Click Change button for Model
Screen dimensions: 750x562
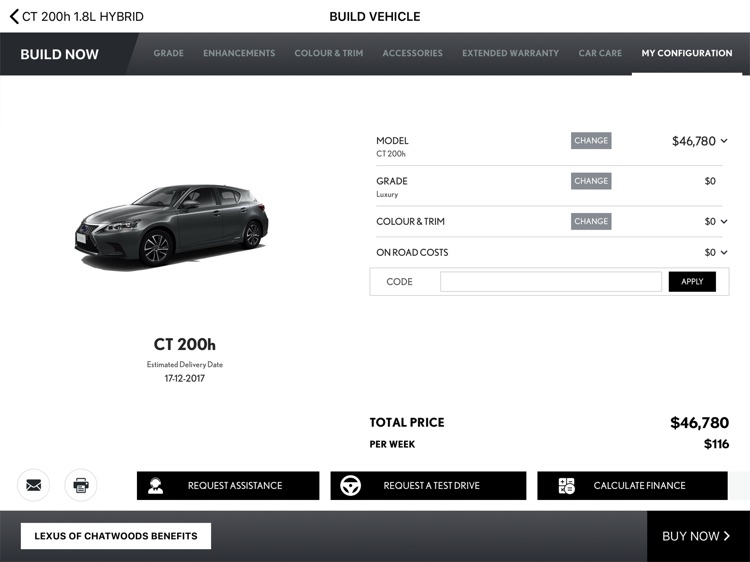[x=591, y=141]
